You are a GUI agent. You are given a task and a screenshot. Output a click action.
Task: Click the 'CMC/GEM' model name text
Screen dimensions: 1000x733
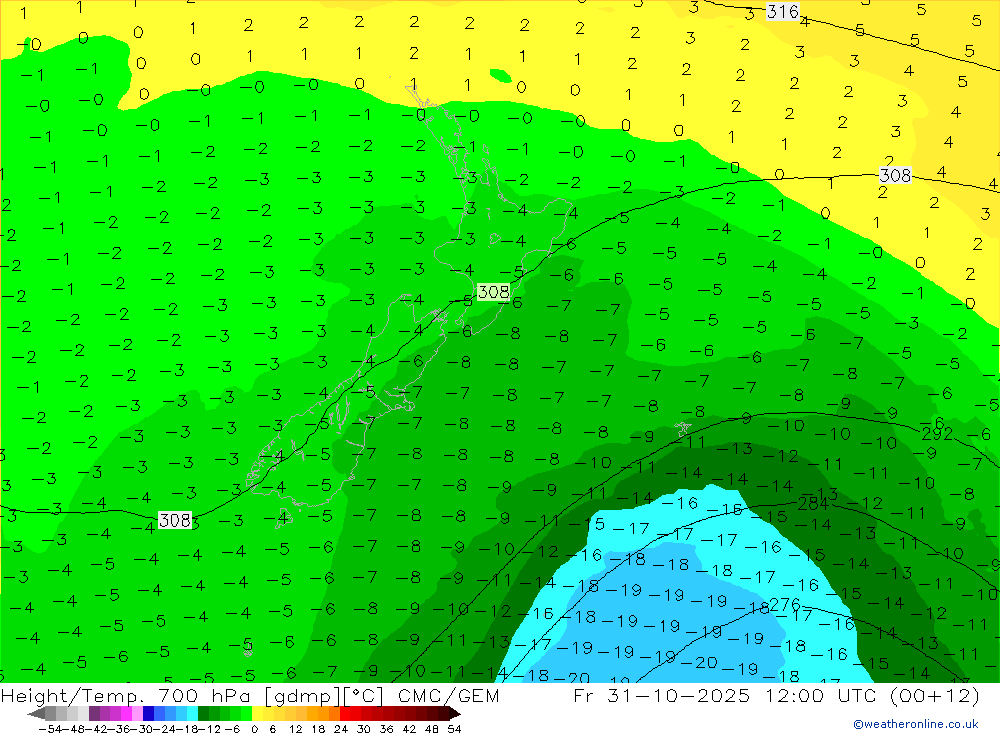click(448, 696)
